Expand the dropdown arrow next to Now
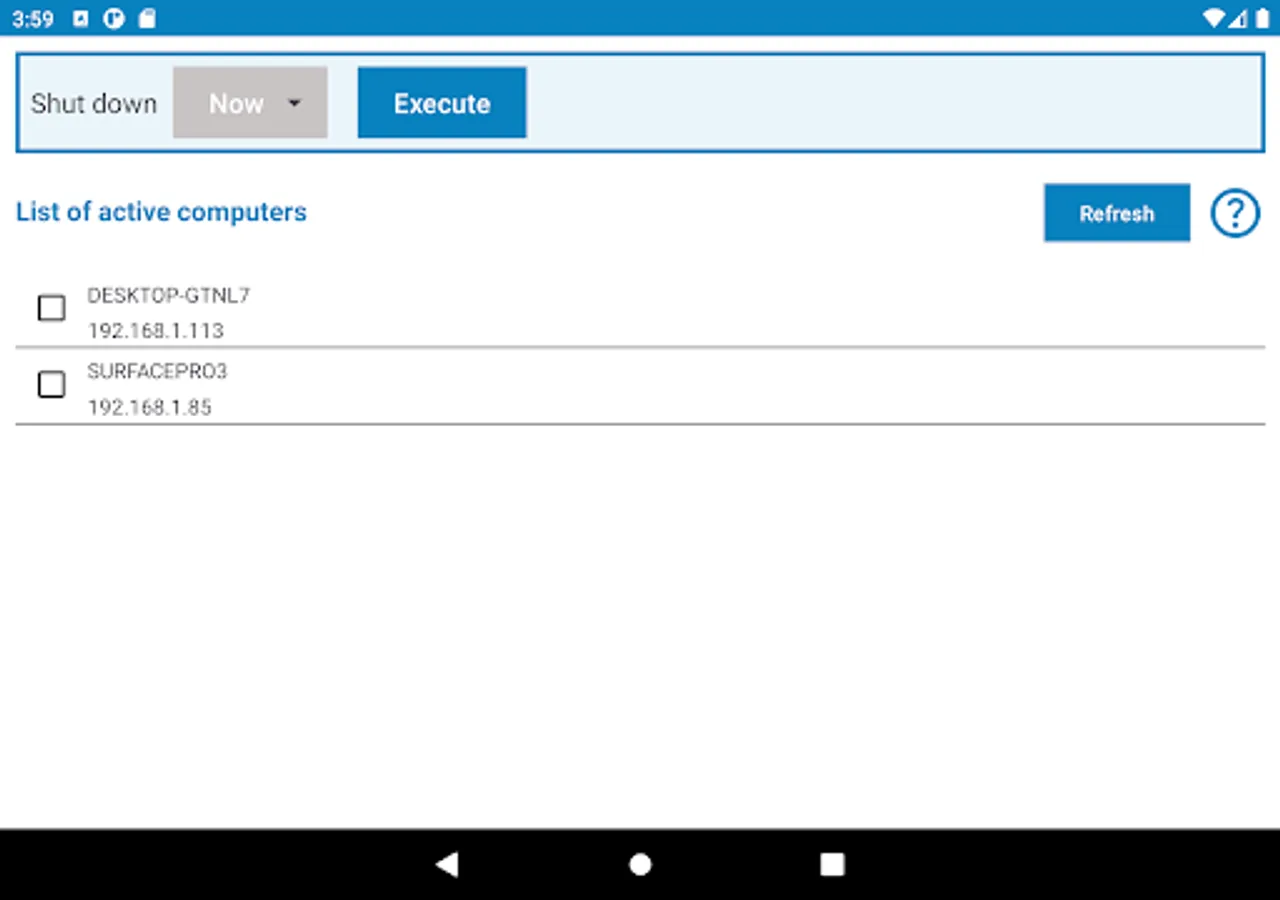This screenshot has height=900, width=1280. click(x=296, y=102)
